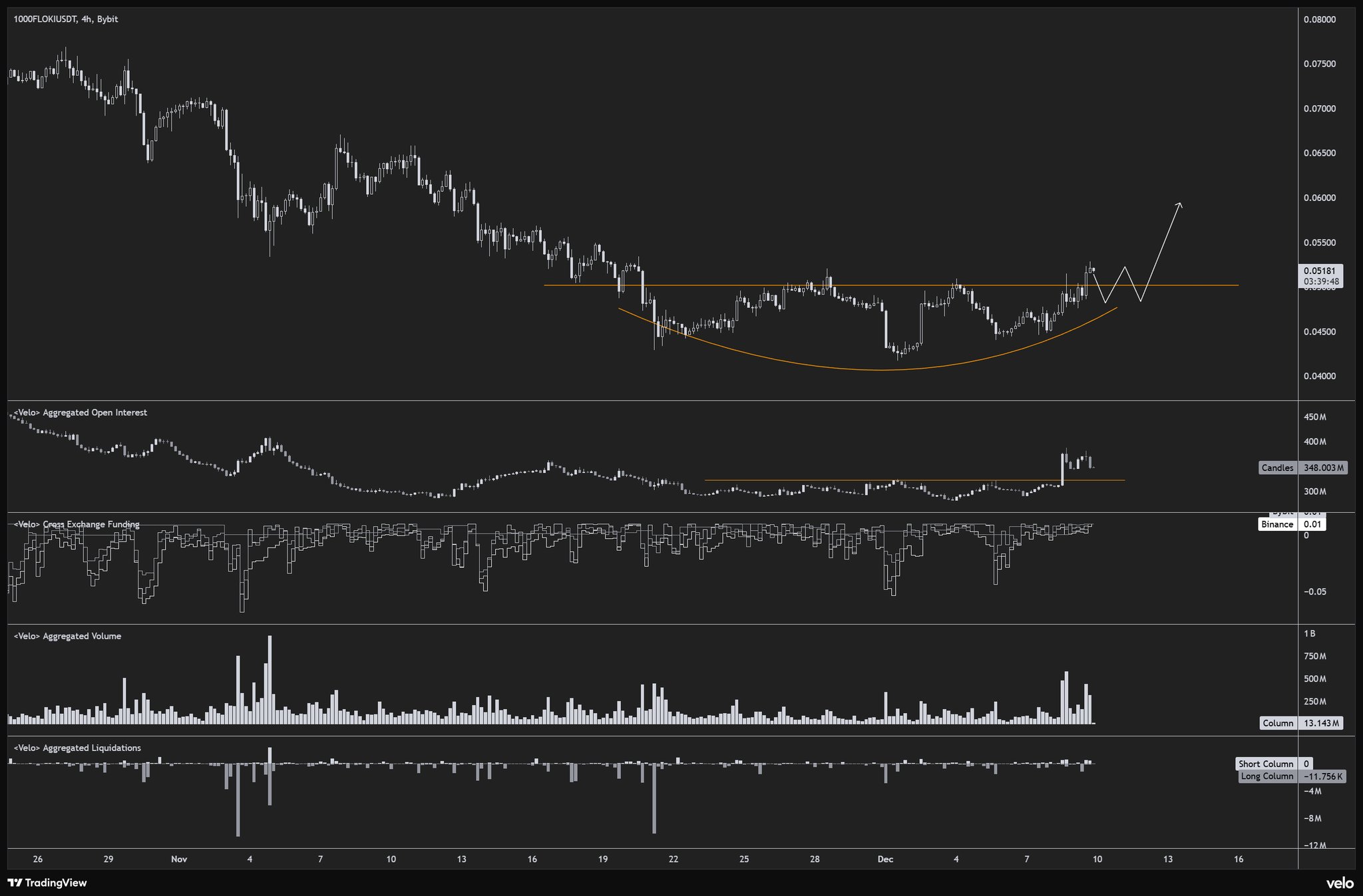This screenshot has width=1363, height=896.
Task: Click the velo logo
Action: [1339, 883]
